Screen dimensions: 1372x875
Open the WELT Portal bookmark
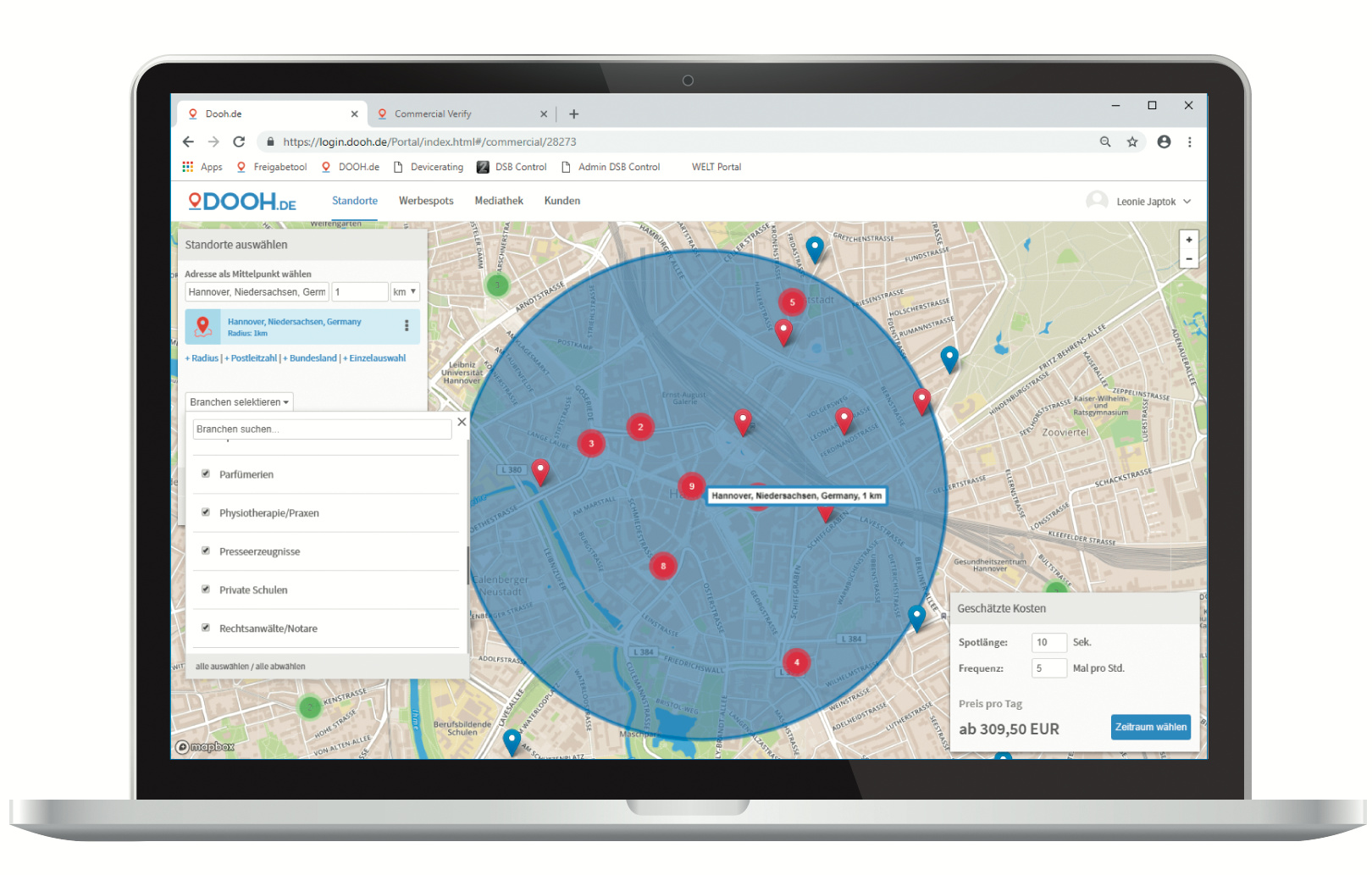(x=716, y=167)
